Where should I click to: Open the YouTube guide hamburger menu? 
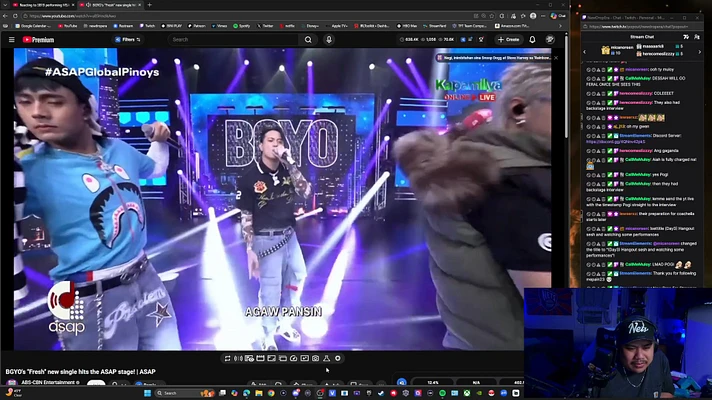[11, 40]
